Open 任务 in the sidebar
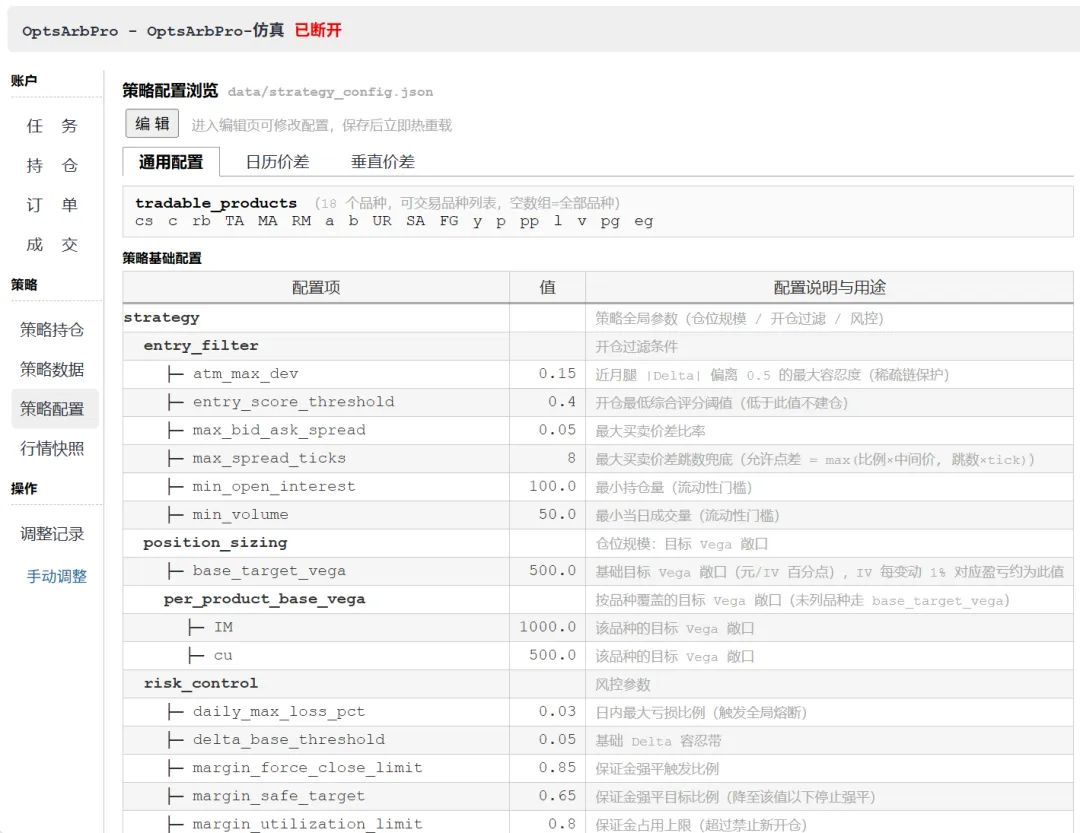 (x=52, y=126)
